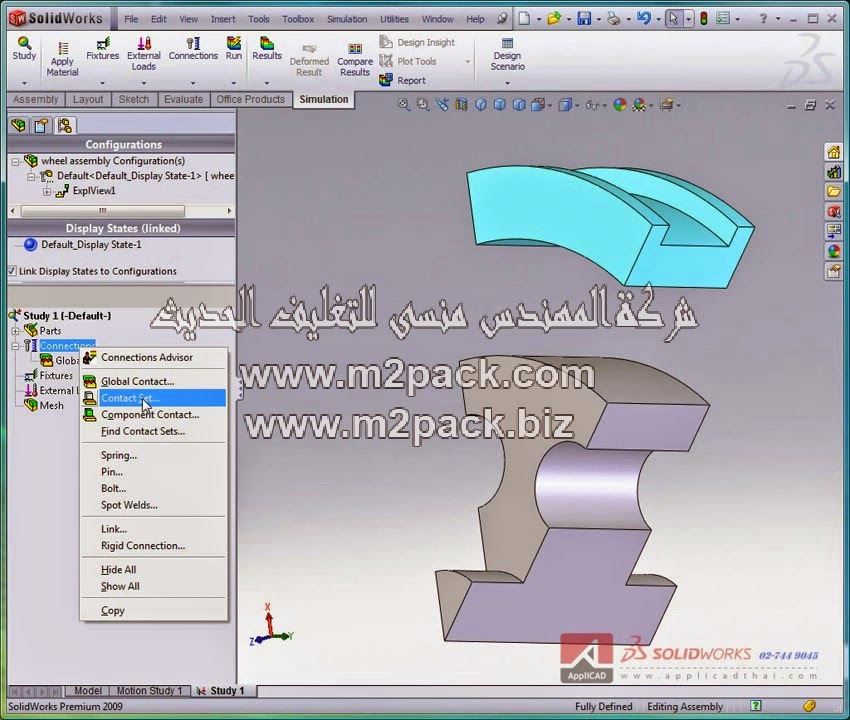Switch to the Office Products tab
This screenshot has width=850, height=720.
[250, 99]
